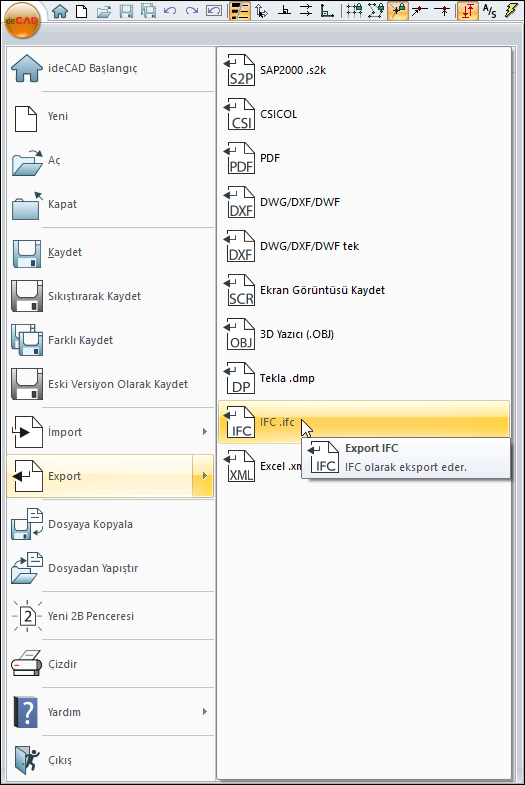525x785 pixels.
Task: Choose Kapat to close the project
Action: coord(111,205)
